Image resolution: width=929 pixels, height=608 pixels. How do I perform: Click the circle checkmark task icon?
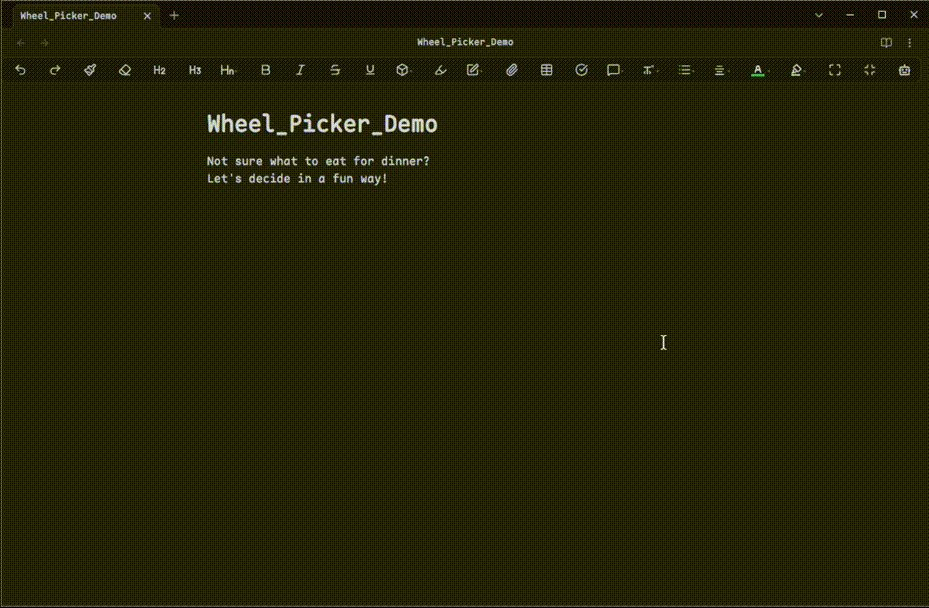pos(581,70)
